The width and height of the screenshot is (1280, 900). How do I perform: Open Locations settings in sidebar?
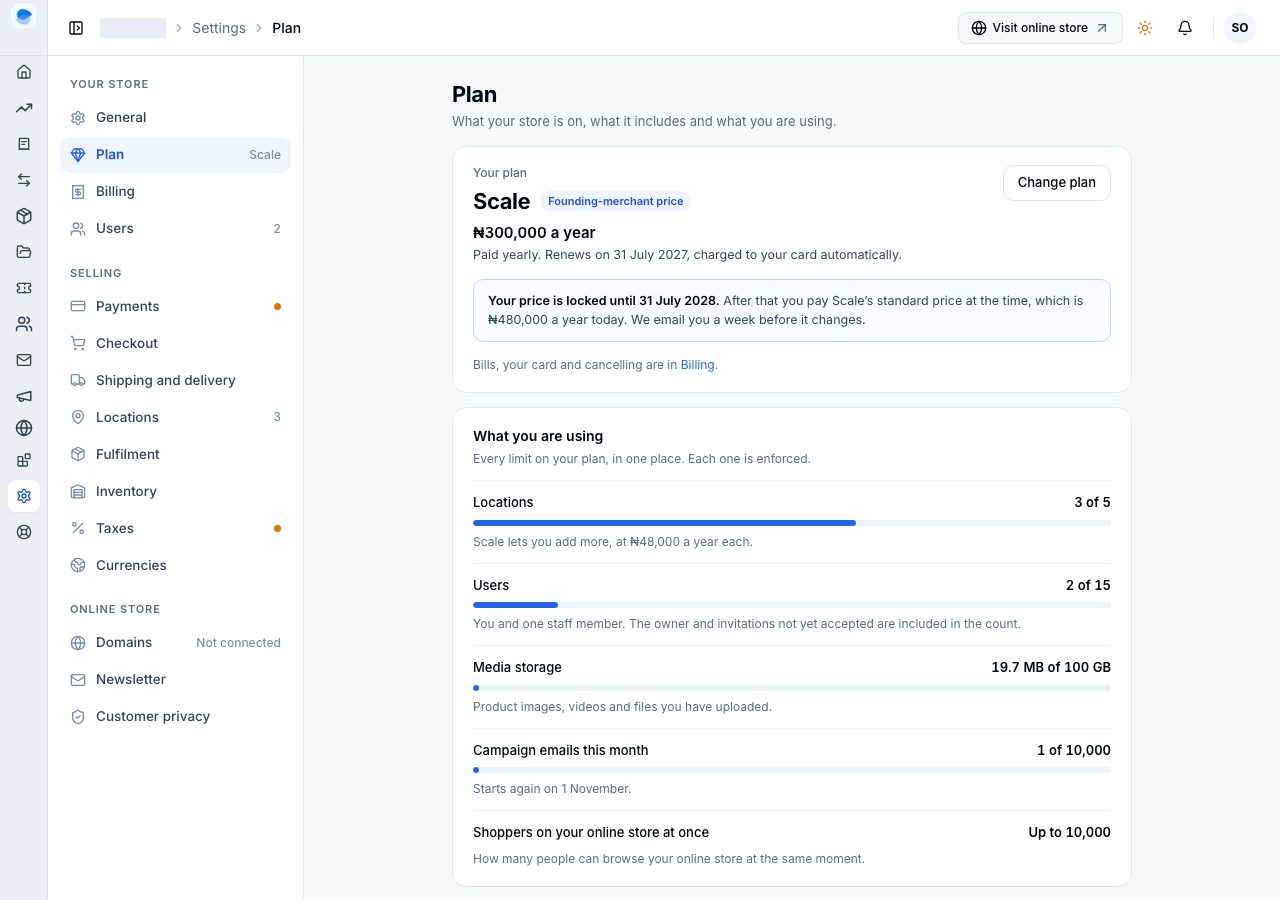pyautogui.click(x=175, y=418)
